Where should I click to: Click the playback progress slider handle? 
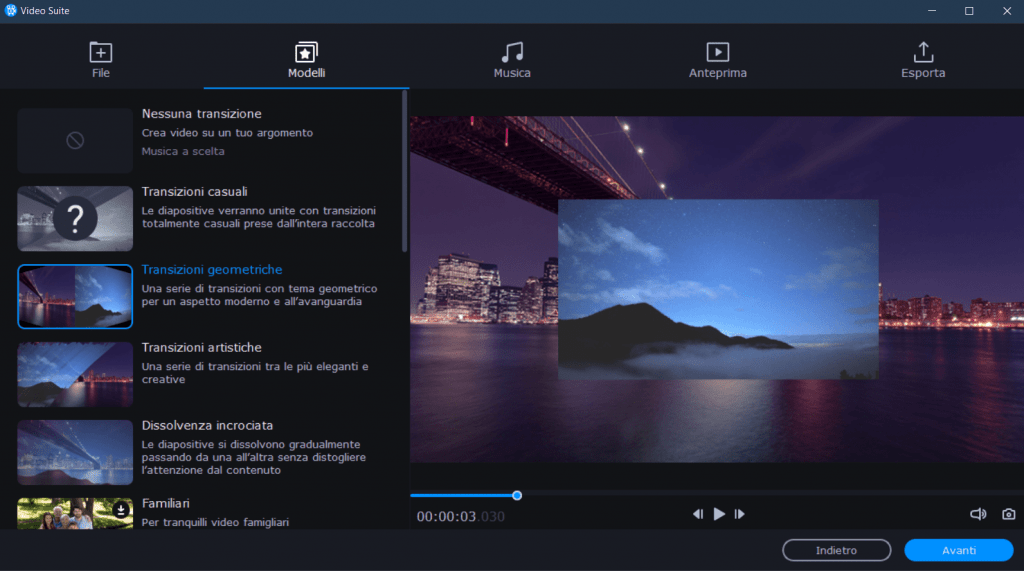click(517, 495)
